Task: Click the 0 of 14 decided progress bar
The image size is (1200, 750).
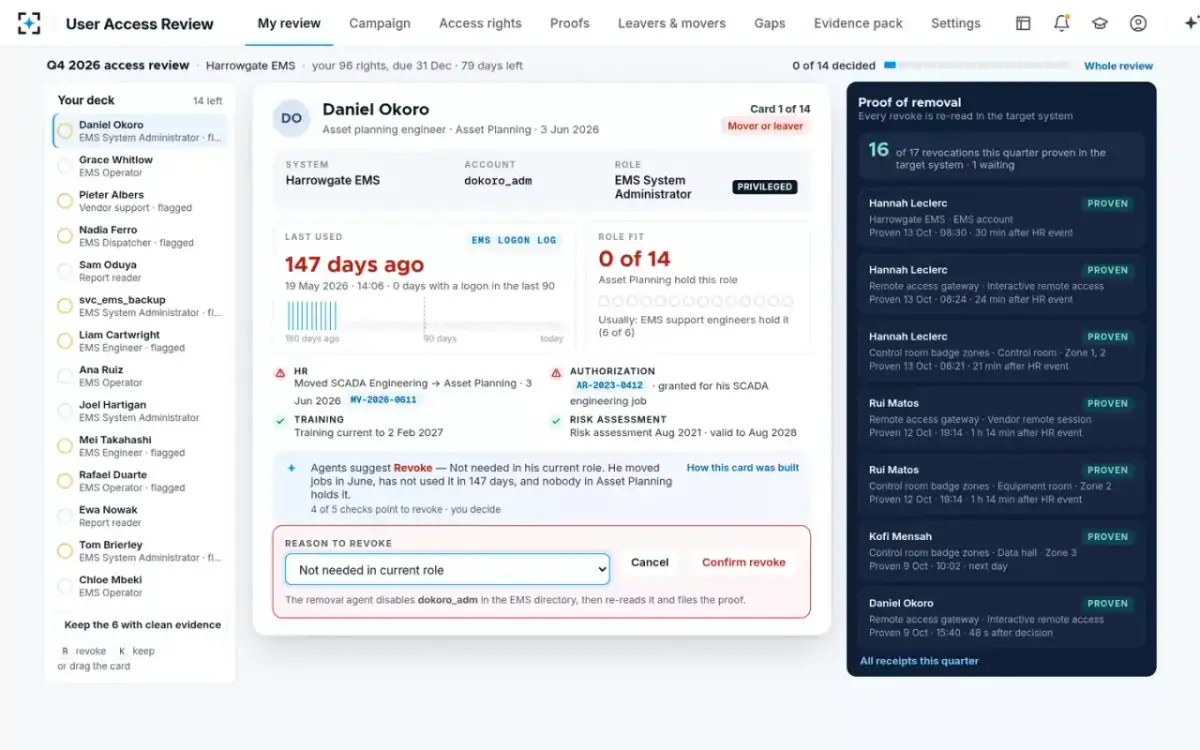Action: pyautogui.click(x=975, y=66)
